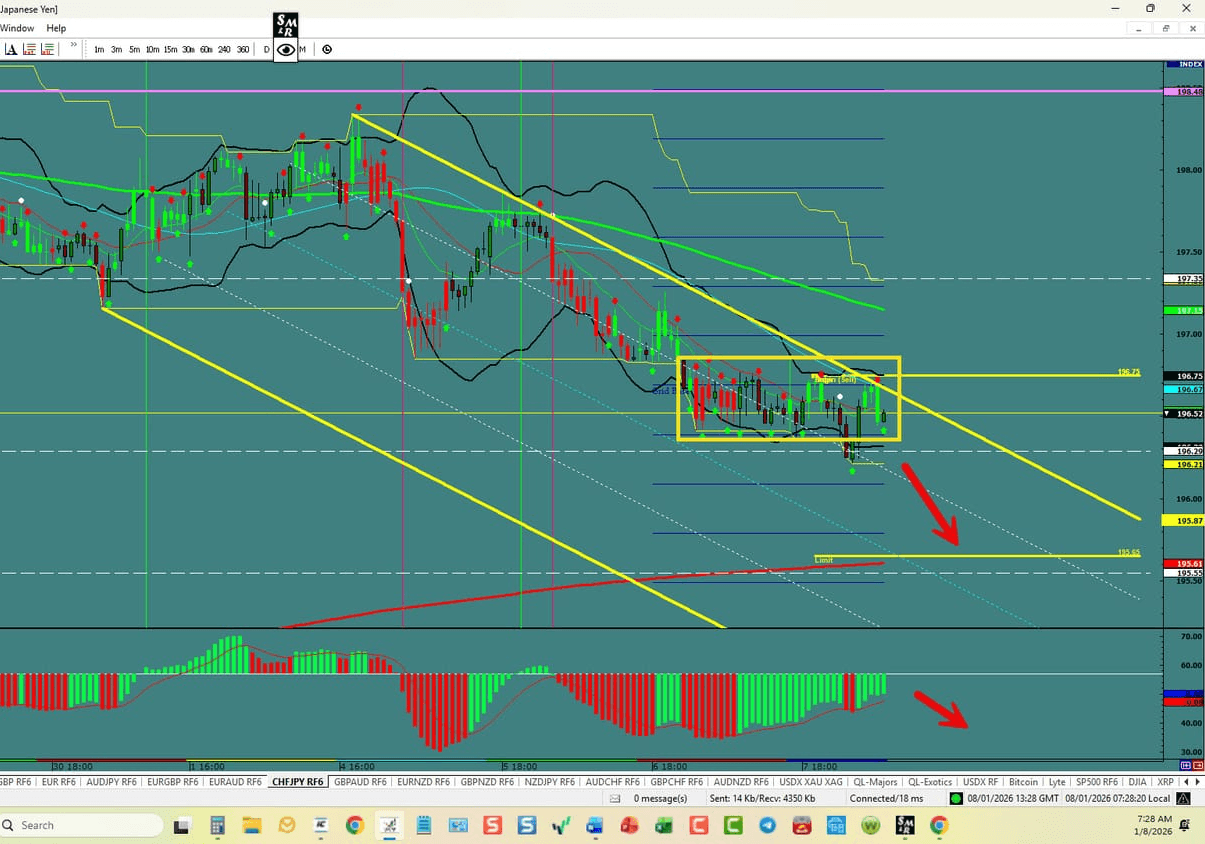The height and width of the screenshot is (844, 1205).
Task: Open the Help menu
Action: (x=56, y=28)
